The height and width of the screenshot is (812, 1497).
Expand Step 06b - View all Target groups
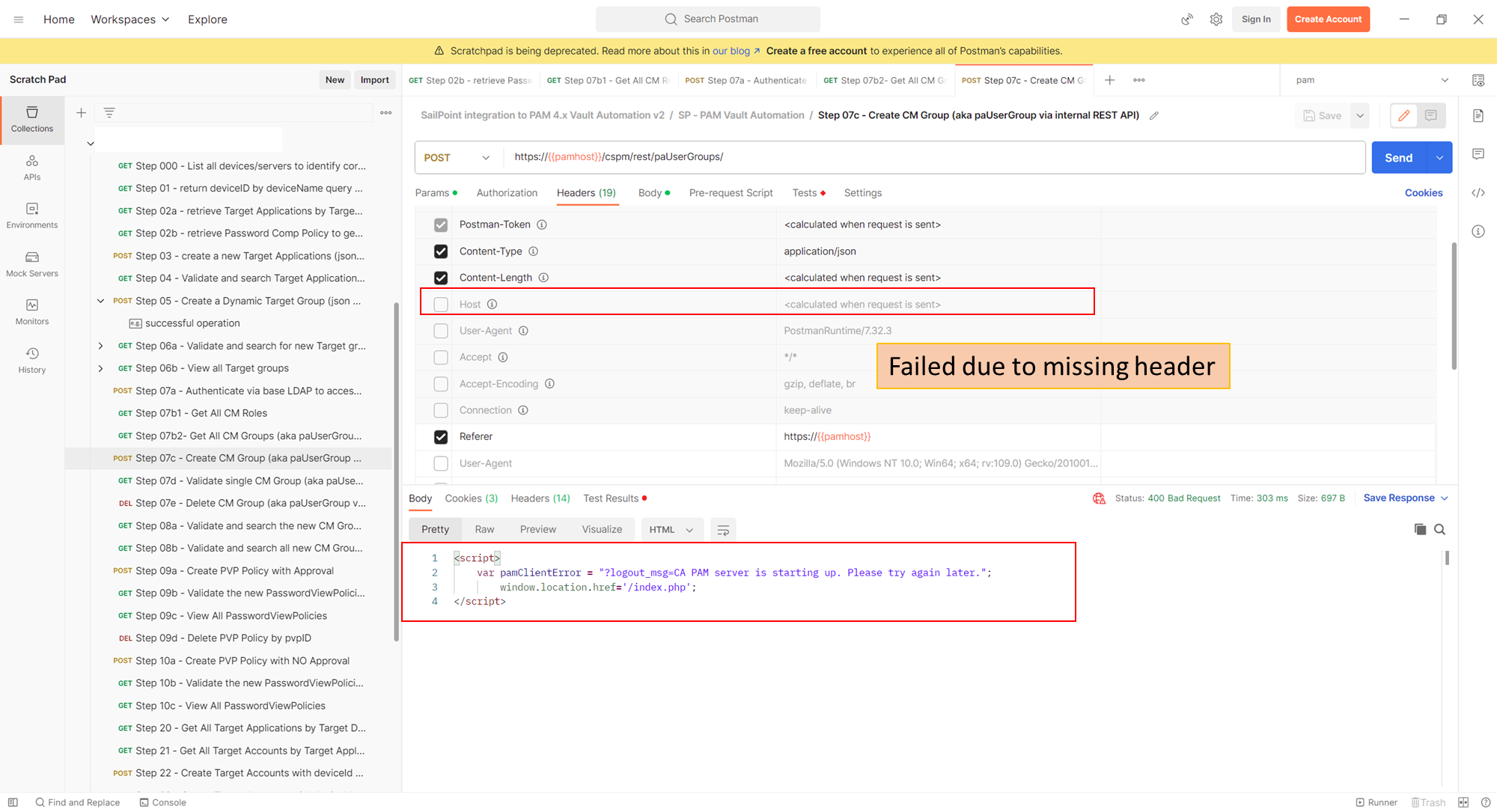[101, 367]
